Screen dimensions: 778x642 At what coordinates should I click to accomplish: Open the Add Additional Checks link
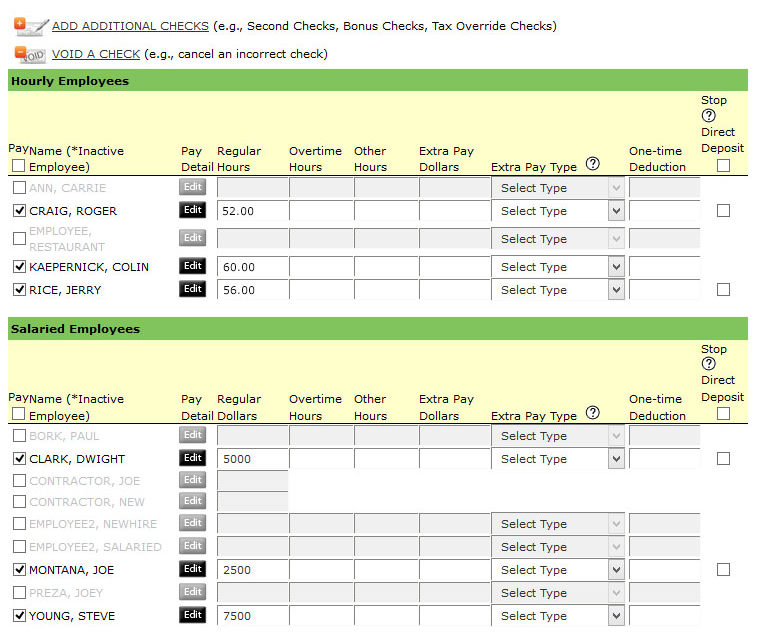(130, 26)
